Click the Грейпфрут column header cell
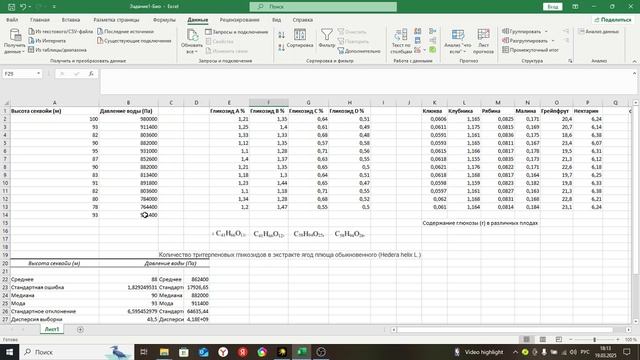 click(555, 111)
